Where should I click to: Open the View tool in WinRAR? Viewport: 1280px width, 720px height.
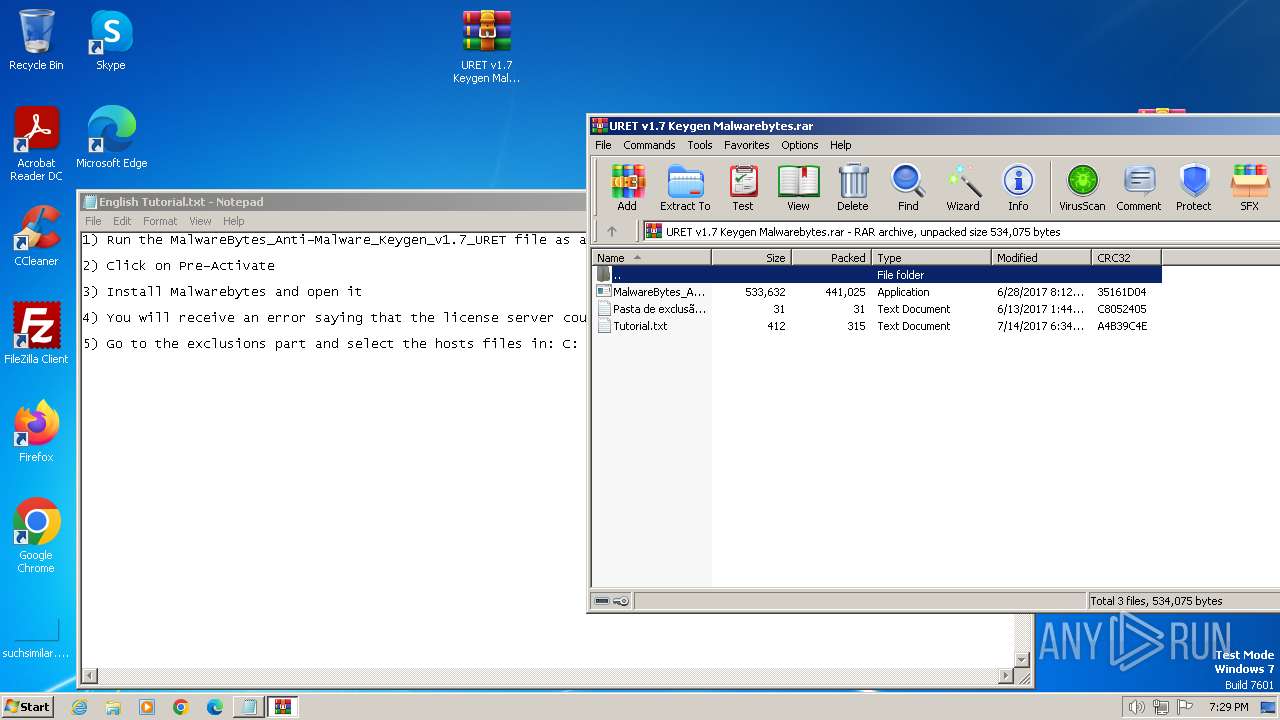(x=798, y=187)
